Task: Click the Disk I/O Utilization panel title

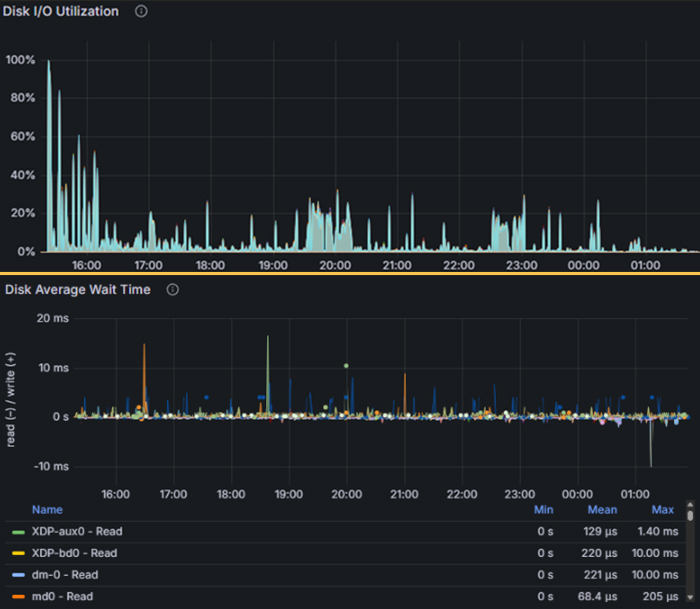Action: coord(61,11)
